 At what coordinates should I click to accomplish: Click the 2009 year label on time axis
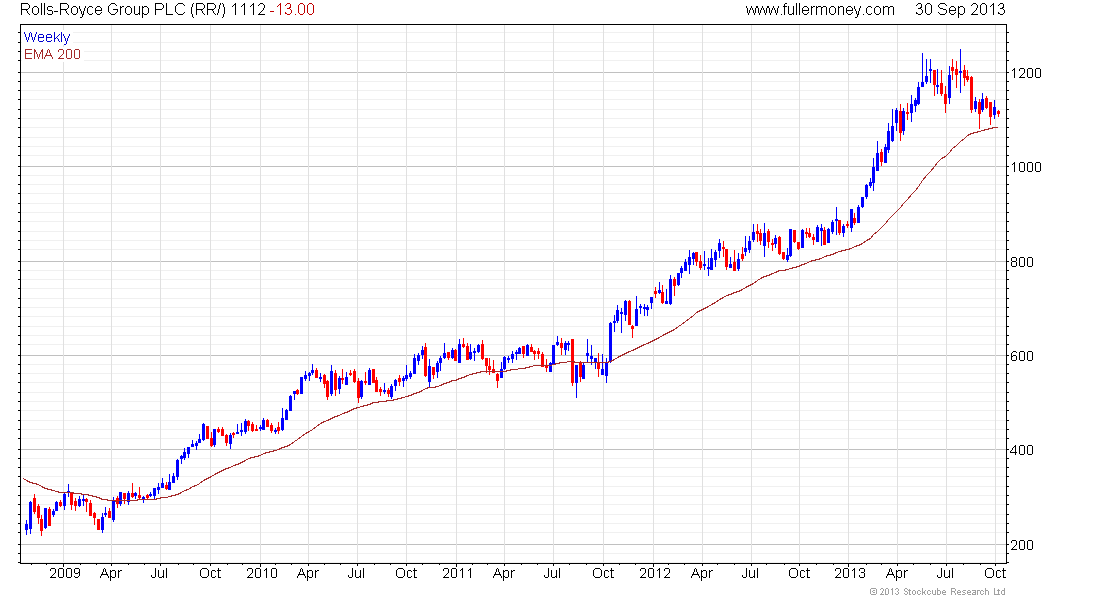click(x=65, y=573)
